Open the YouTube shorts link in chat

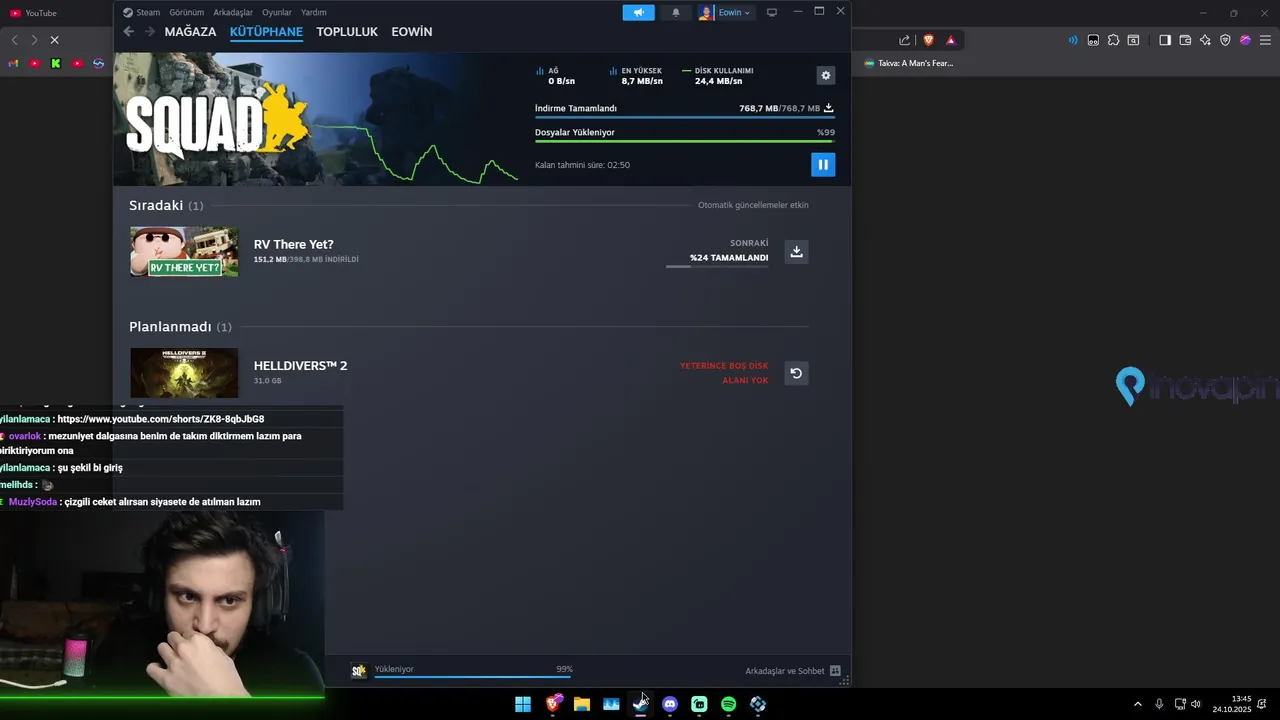click(161, 419)
